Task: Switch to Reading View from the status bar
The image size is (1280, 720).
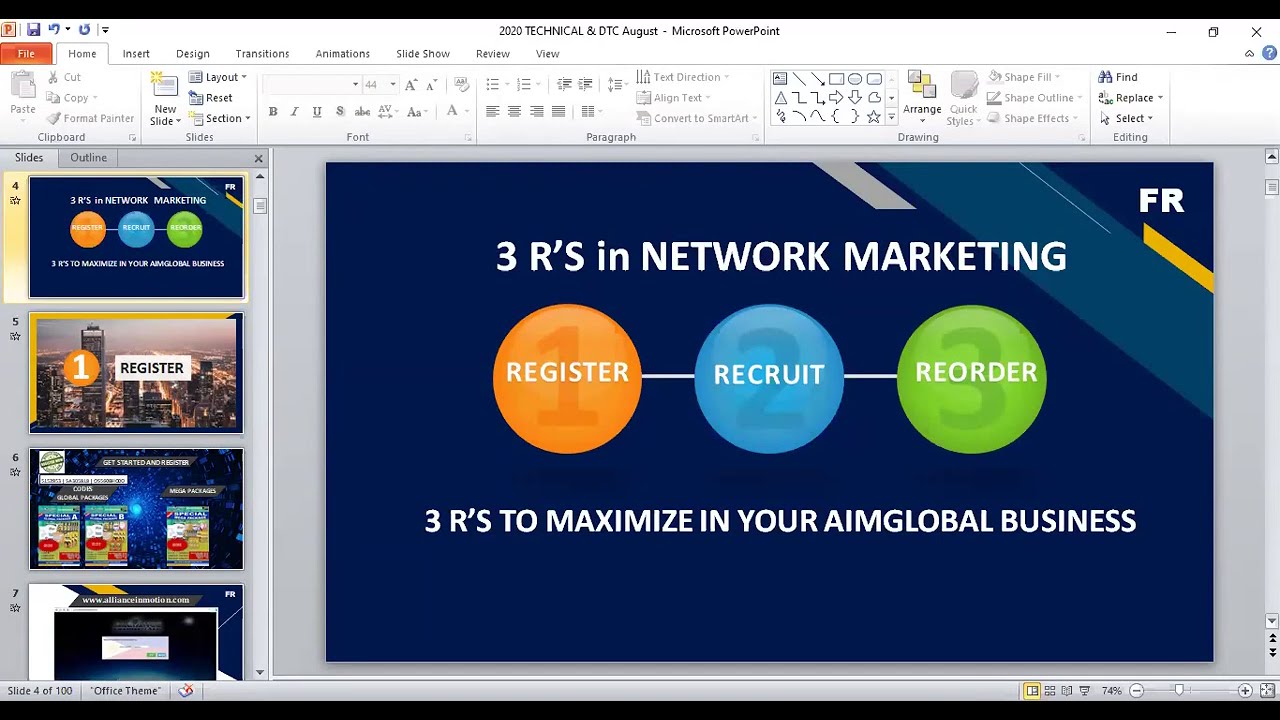Action: (x=1067, y=691)
